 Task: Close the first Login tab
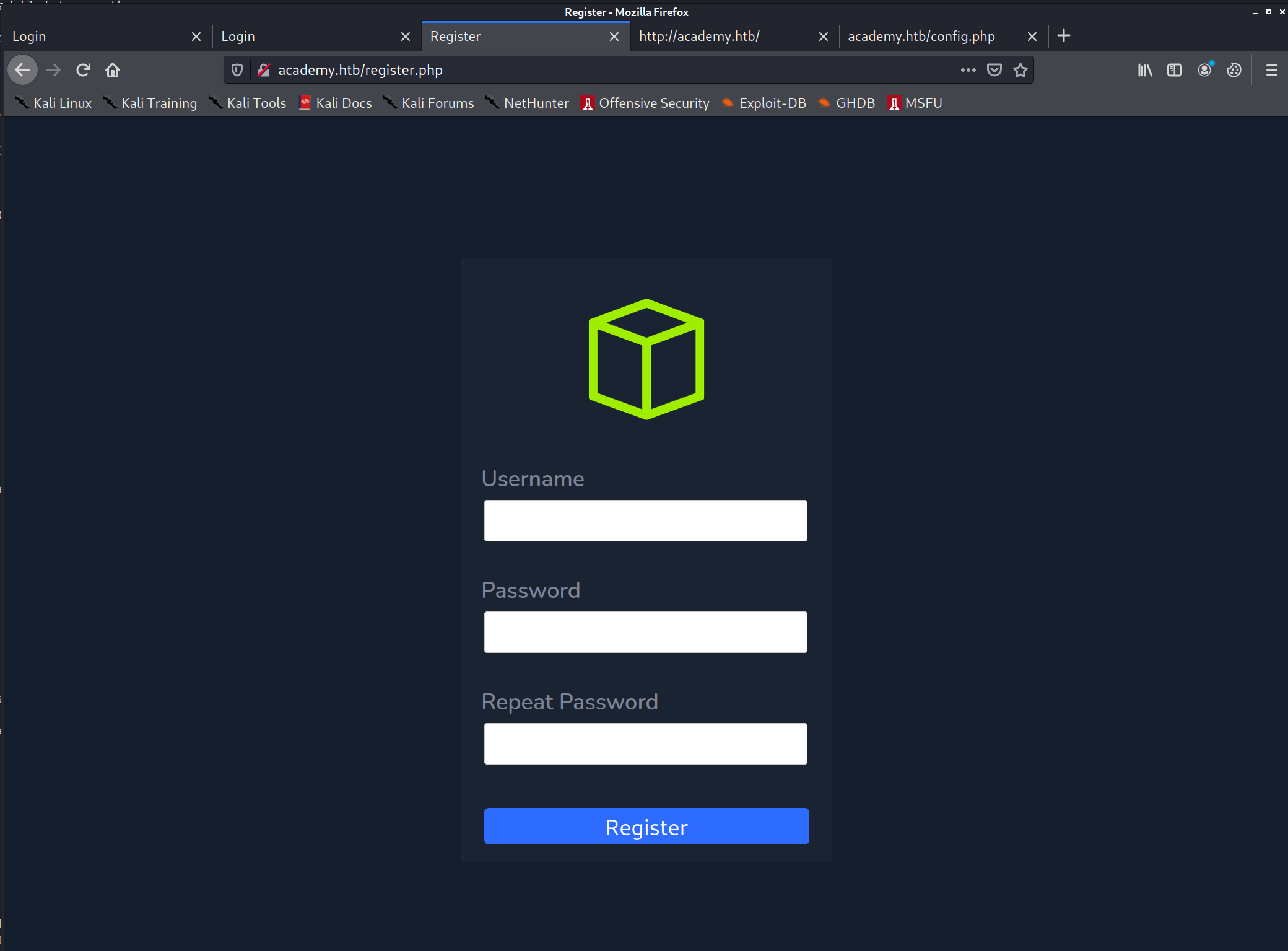tap(196, 37)
